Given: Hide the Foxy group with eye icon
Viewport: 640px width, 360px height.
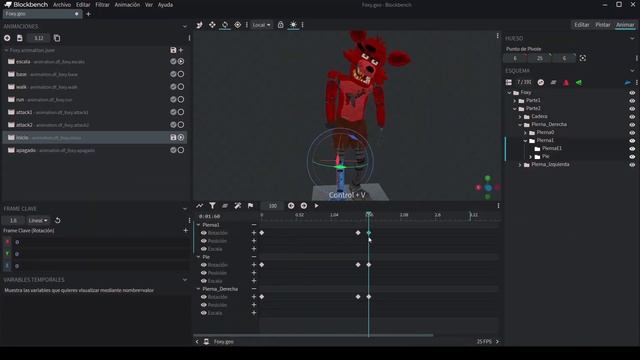Looking at the screenshot, I should (632, 93).
